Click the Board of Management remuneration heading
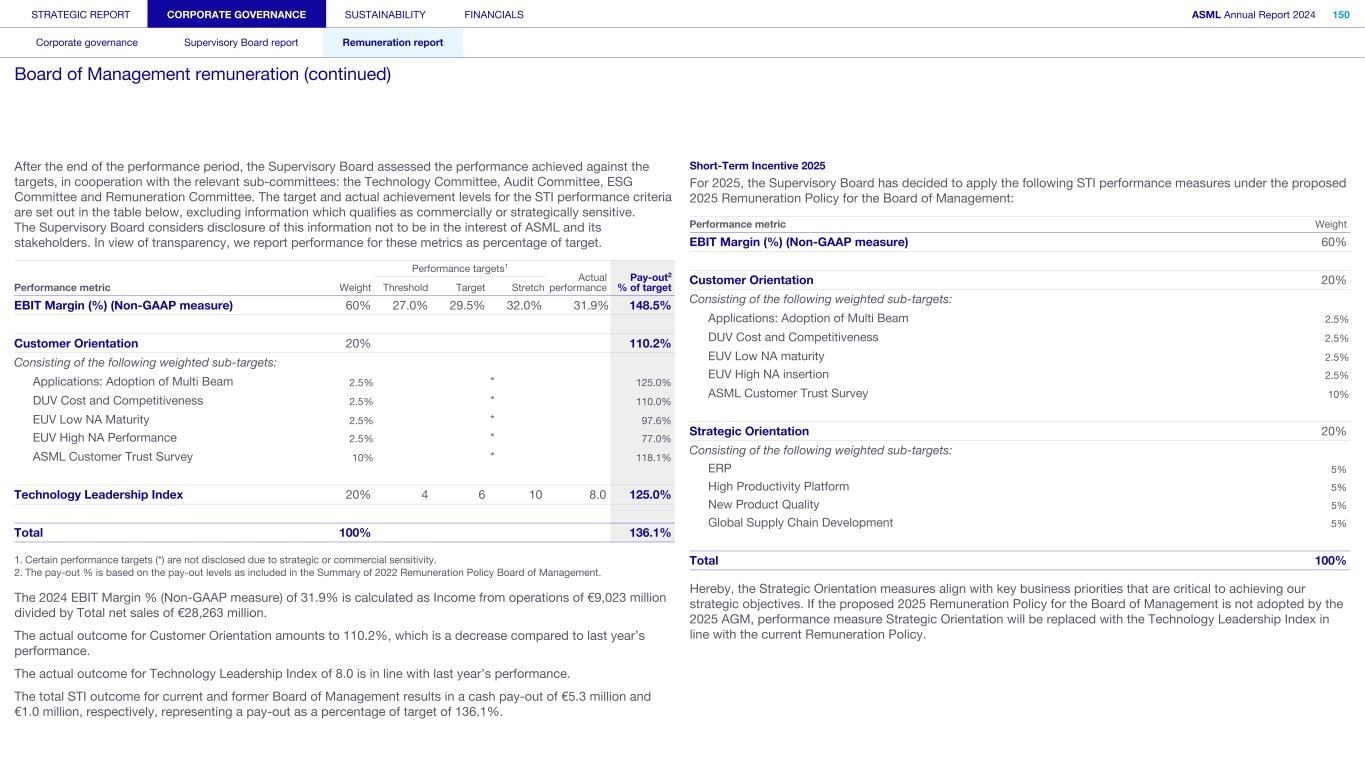The height and width of the screenshot is (769, 1365). [x=202, y=75]
